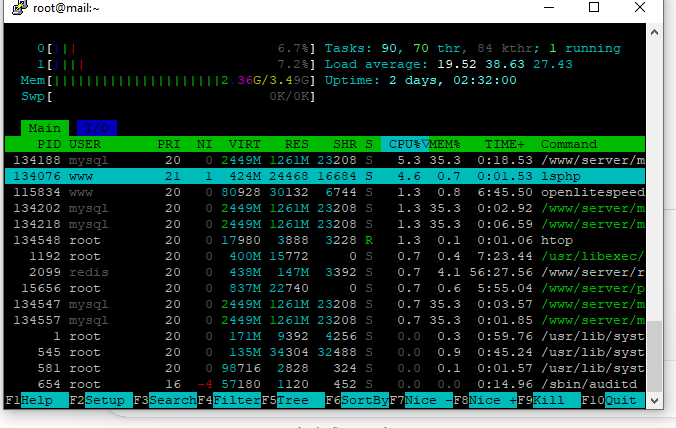Sort by RES column header

pos(297,144)
